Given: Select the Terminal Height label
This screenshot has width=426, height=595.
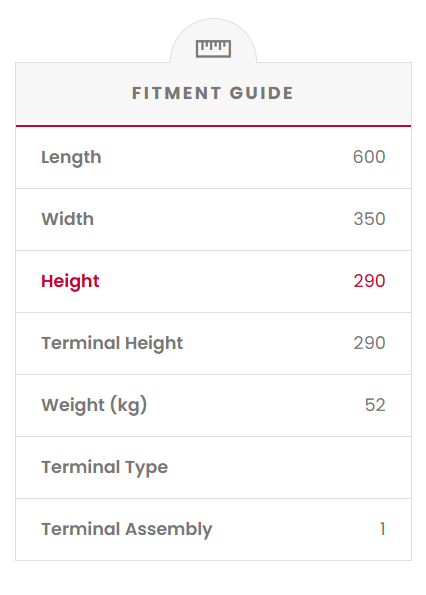Looking at the screenshot, I should (x=112, y=343).
